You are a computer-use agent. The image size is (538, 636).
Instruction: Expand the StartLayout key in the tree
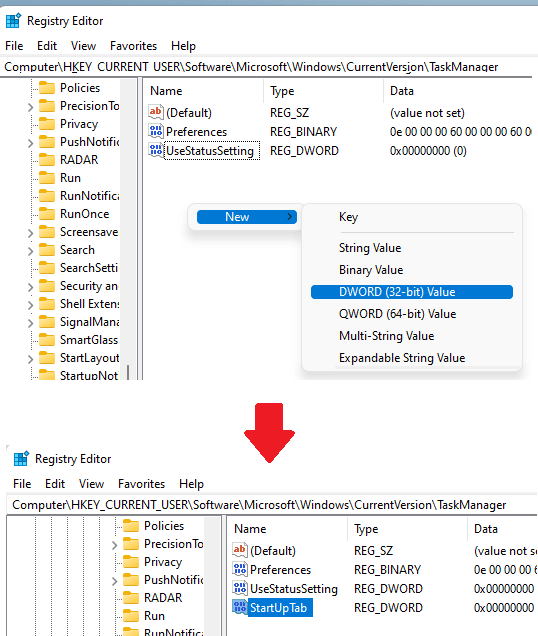30,359
